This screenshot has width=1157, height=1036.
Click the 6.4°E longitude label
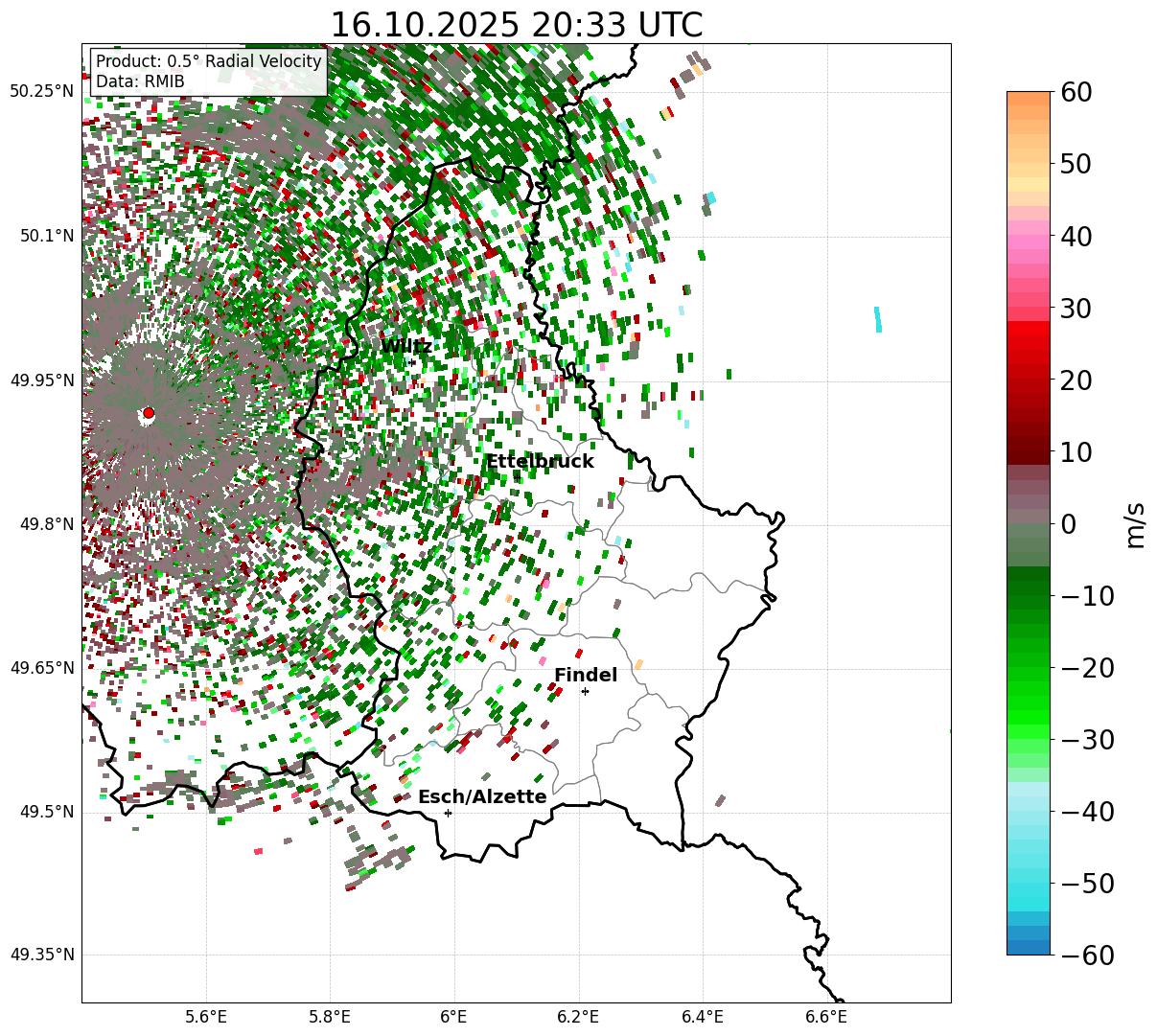(703, 1017)
